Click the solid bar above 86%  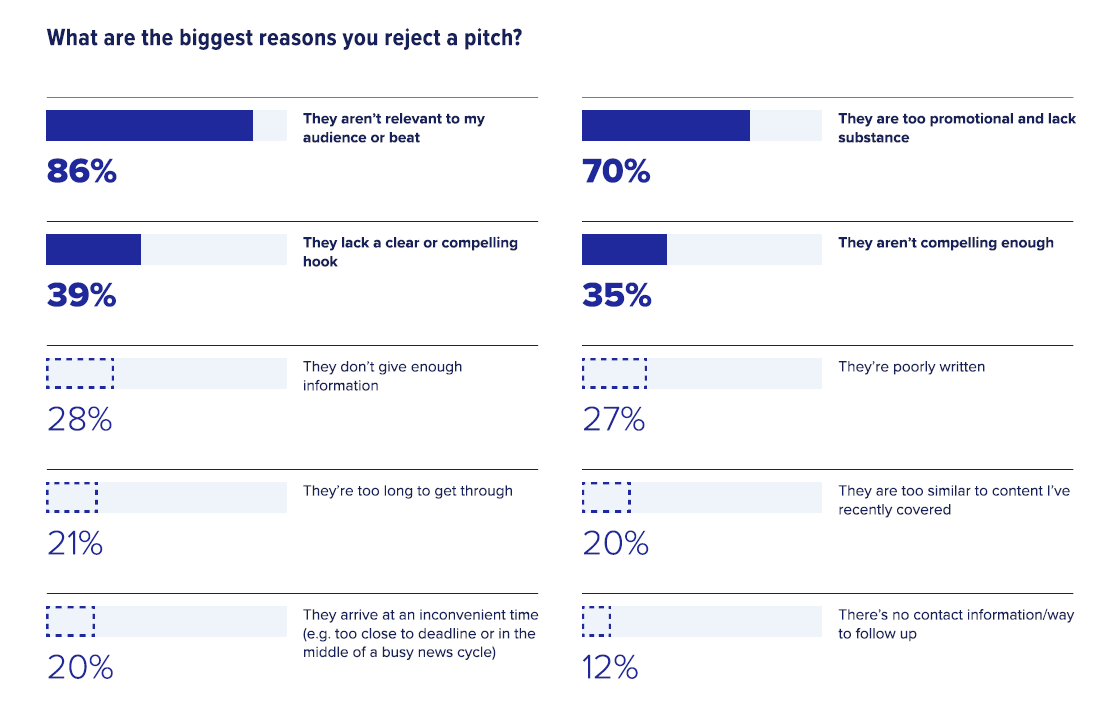point(149,125)
